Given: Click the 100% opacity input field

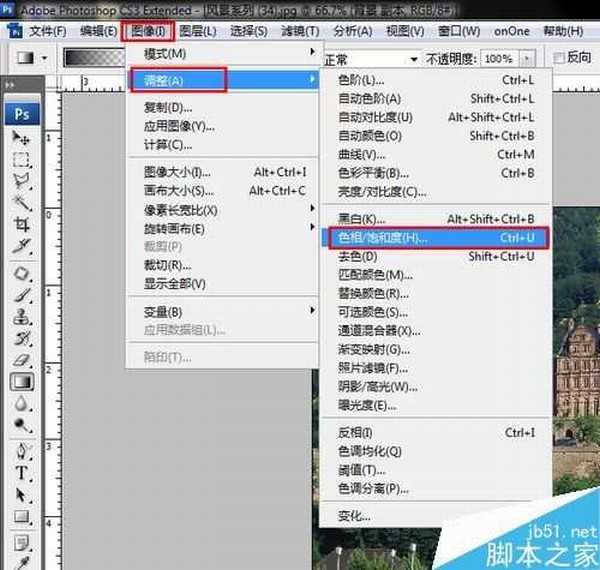Looking at the screenshot, I should [x=500, y=59].
